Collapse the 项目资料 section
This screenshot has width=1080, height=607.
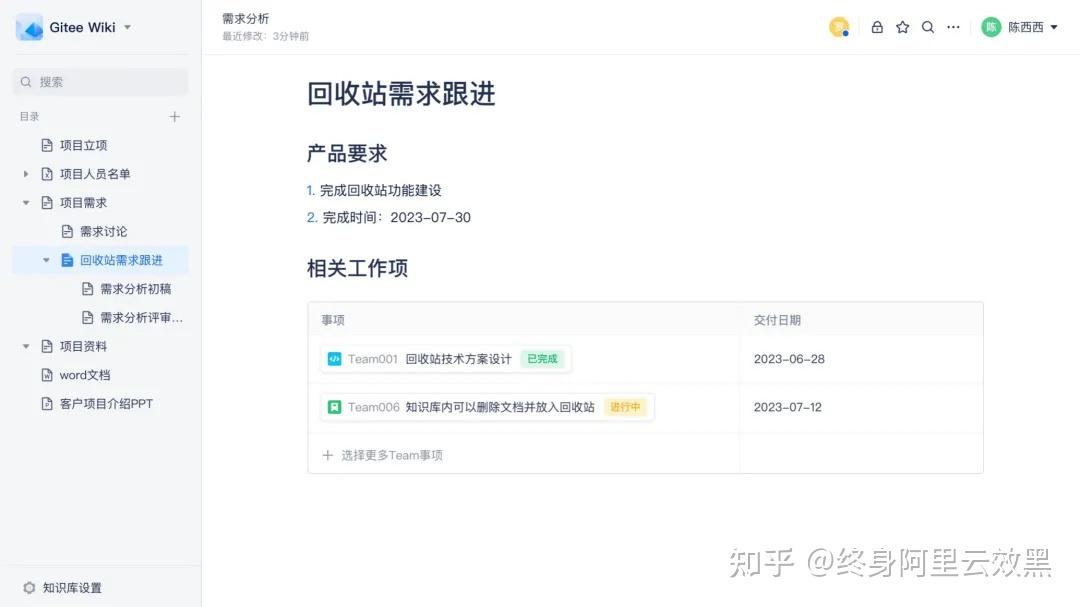tap(25, 346)
